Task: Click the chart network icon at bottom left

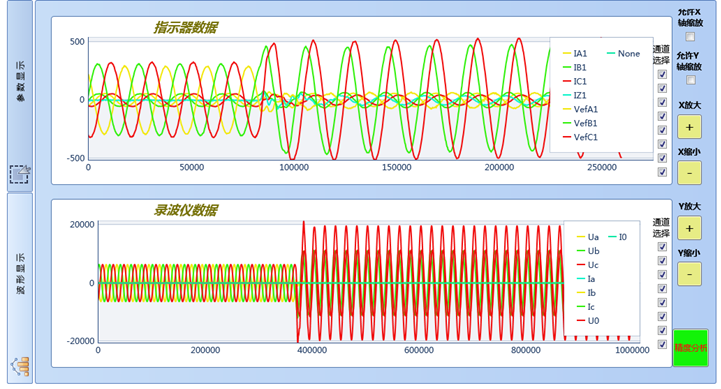Action: (21, 366)
